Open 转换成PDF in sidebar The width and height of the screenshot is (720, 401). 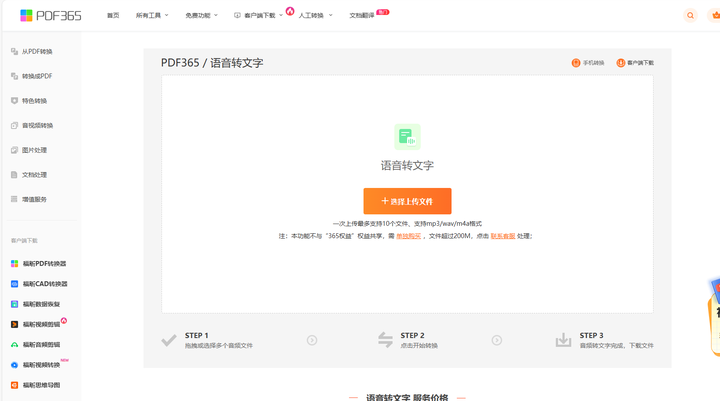[37, 76]
